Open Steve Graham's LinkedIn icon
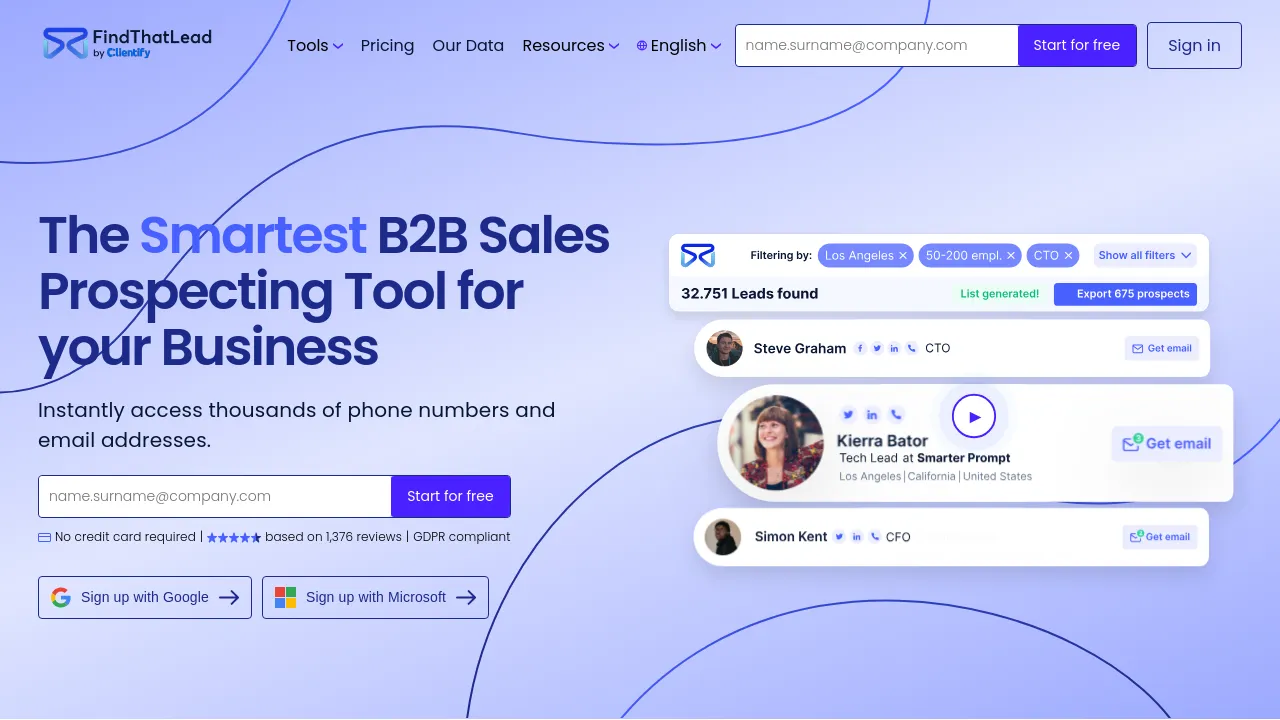 (894, 348)
